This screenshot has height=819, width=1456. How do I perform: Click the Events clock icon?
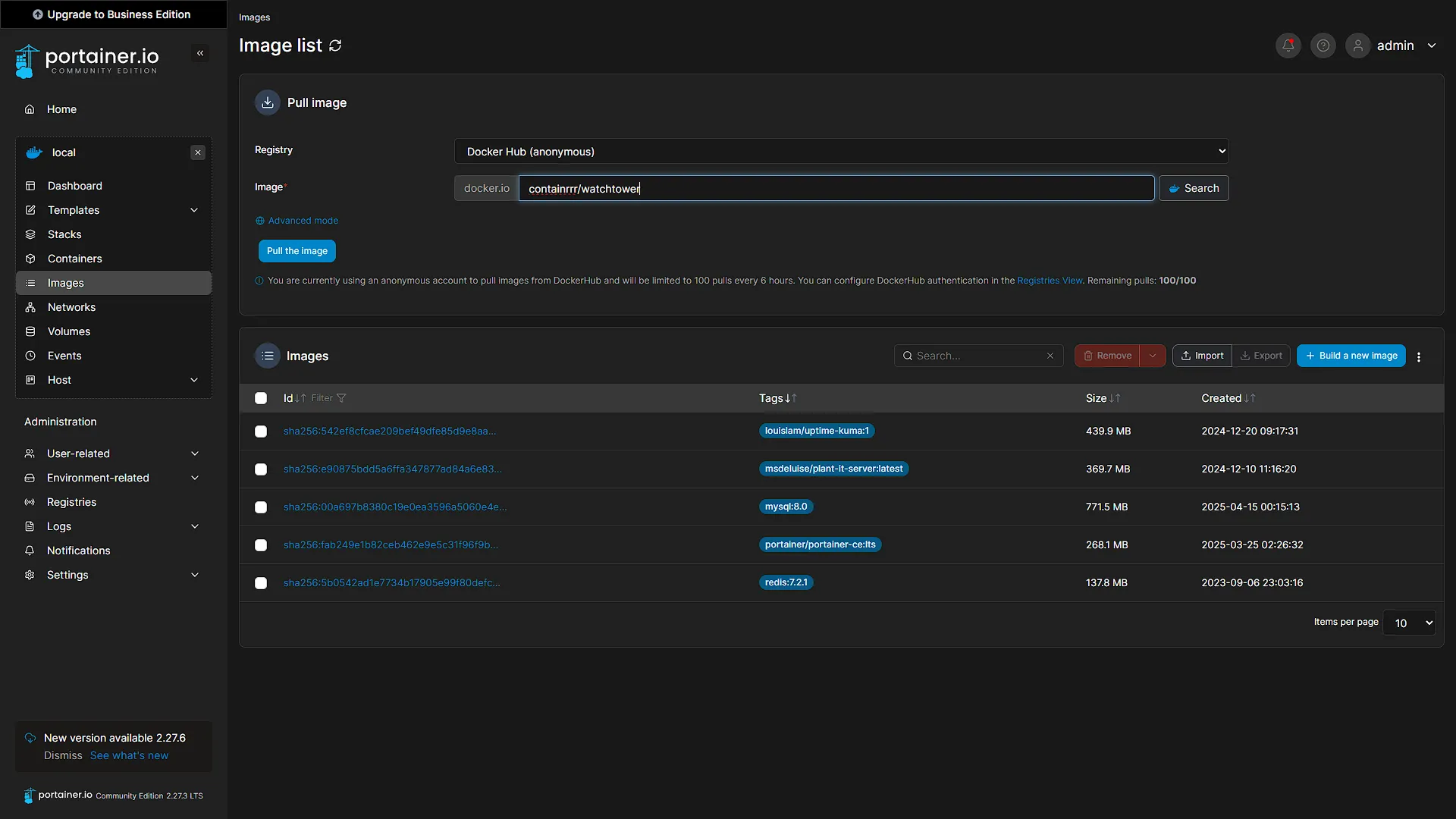pyautogui.click(x=30, y=356)
